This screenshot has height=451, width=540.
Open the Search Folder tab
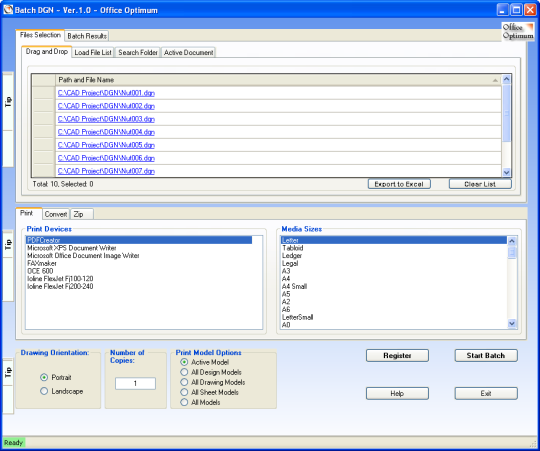coord(138,52)
